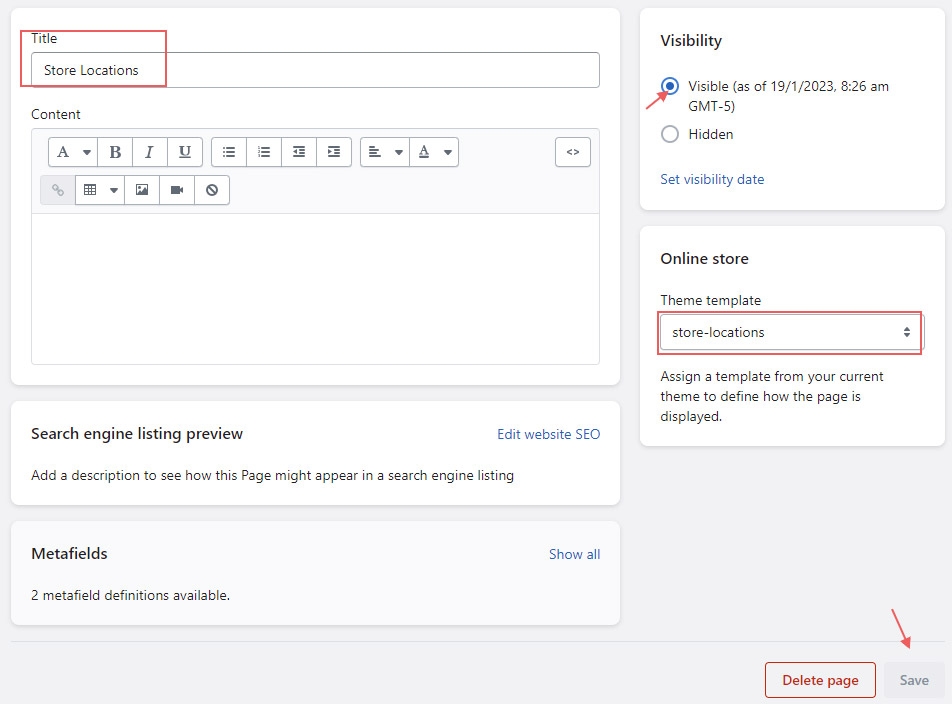The image size is (952, 704).
Task: Clear formatting with the circle-slash icon
Action: tap(212, 190)
